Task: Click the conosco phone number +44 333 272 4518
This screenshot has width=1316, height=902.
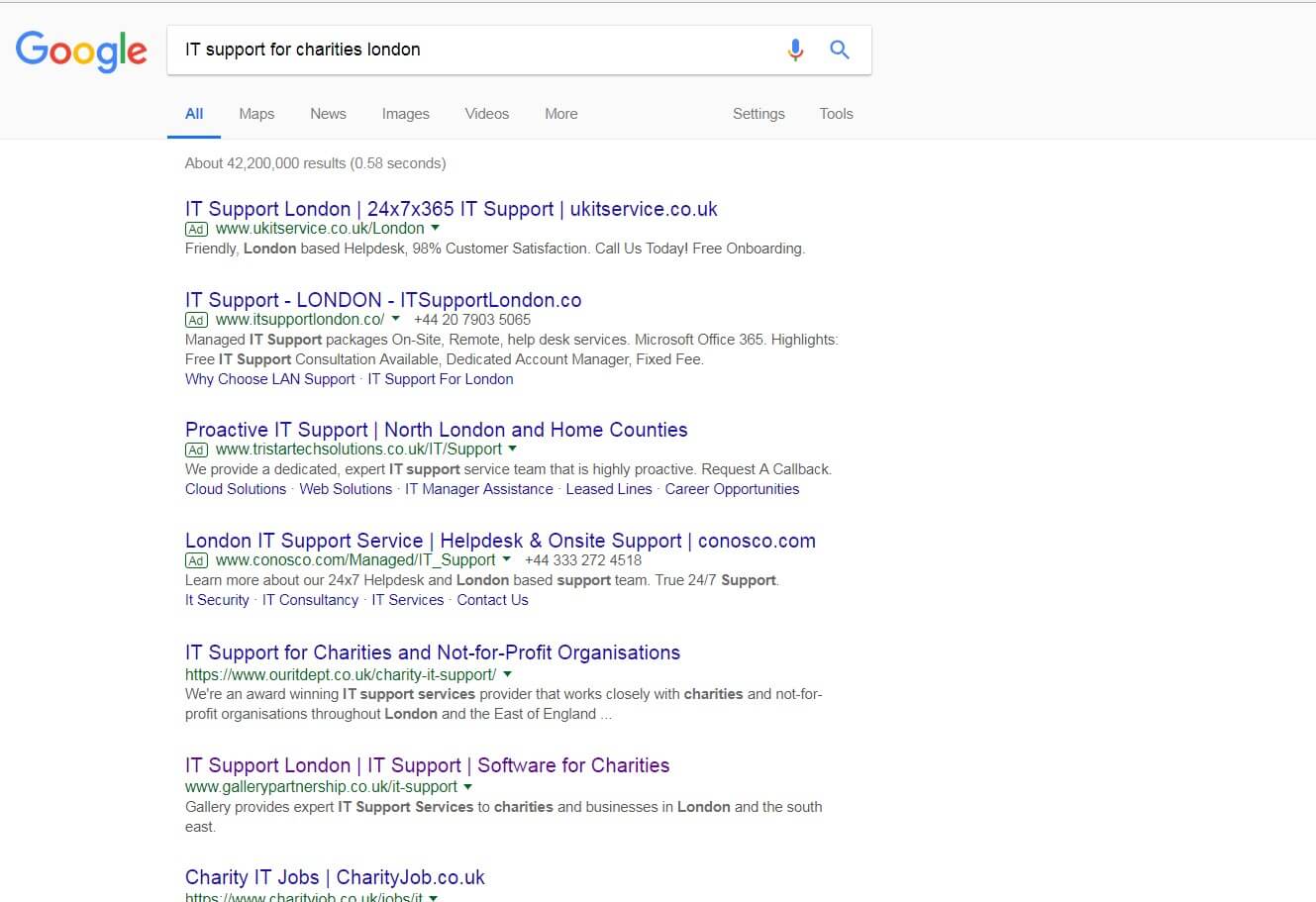Action: point(583,560)
